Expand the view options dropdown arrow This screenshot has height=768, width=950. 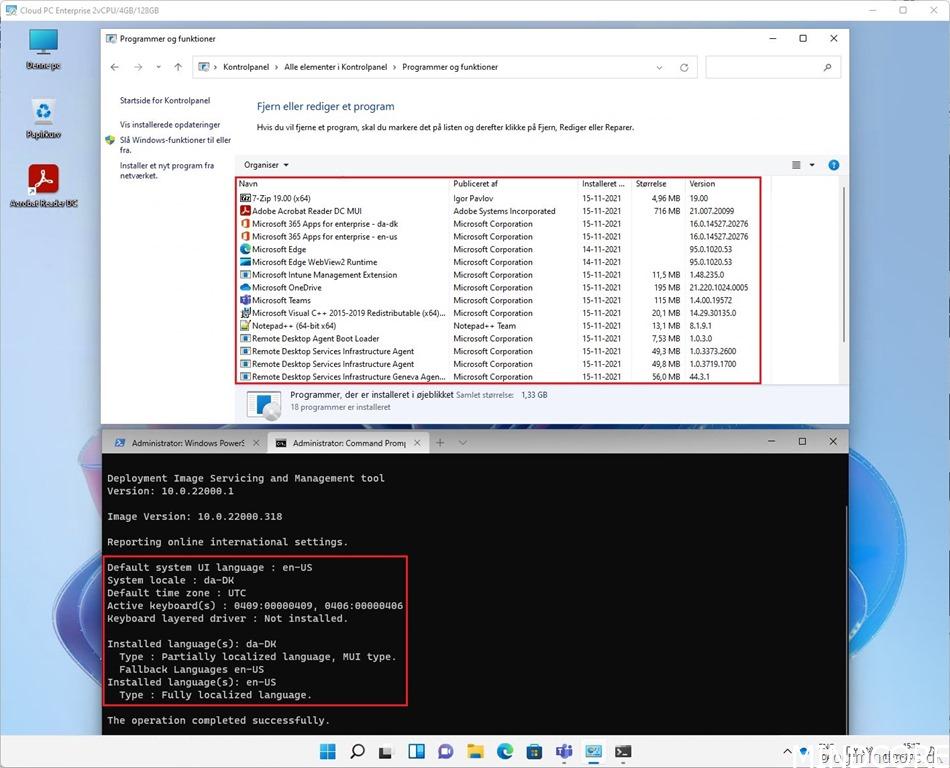pos(812,165)
